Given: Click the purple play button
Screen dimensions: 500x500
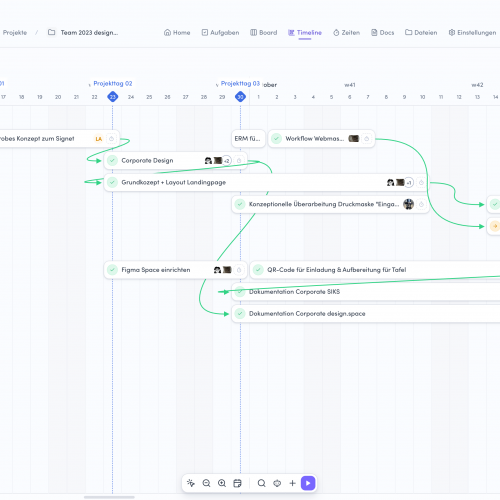Looking at the screenshot, I should [308, 483].
